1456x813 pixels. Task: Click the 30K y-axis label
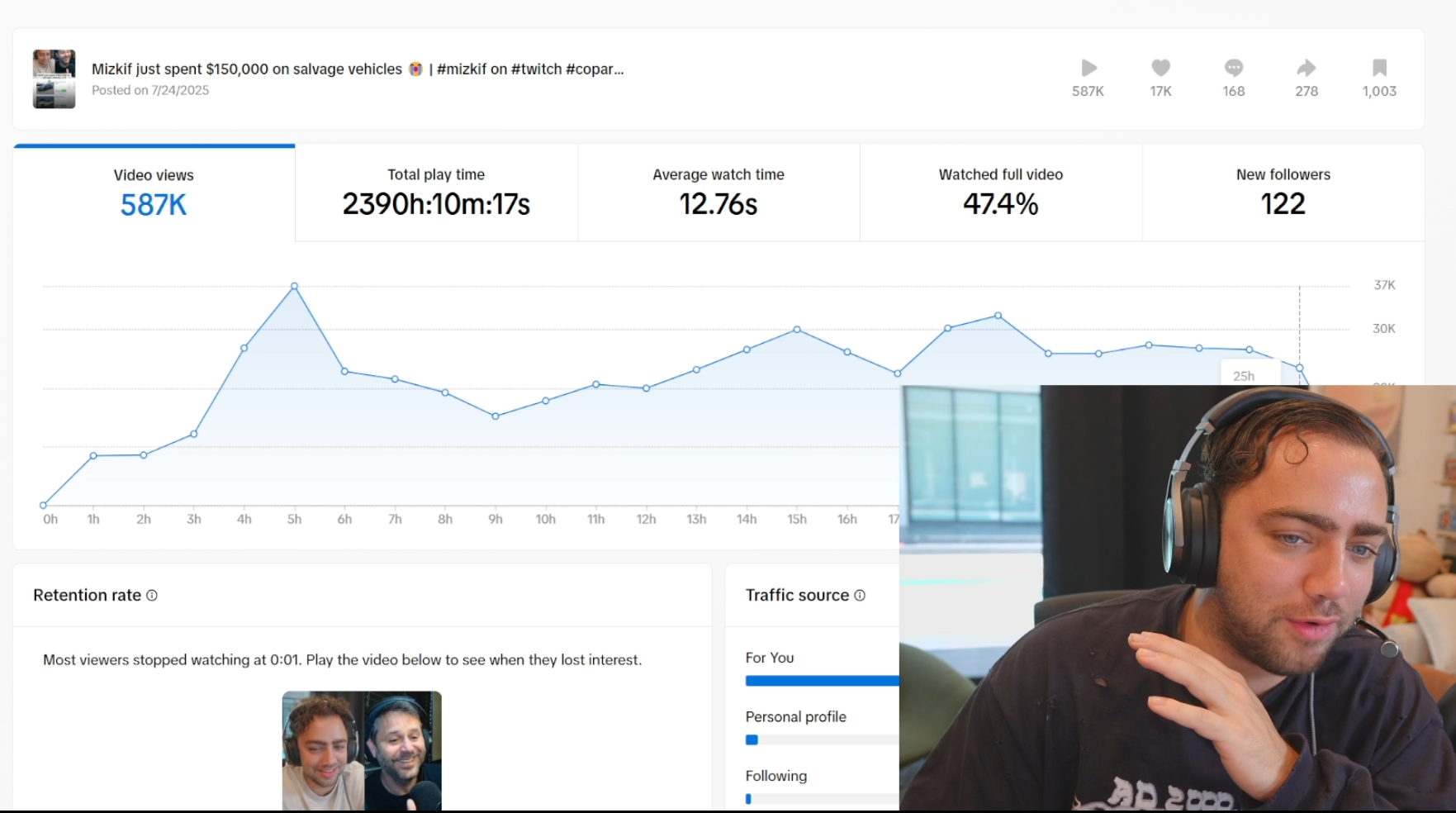click(1384, 329)
